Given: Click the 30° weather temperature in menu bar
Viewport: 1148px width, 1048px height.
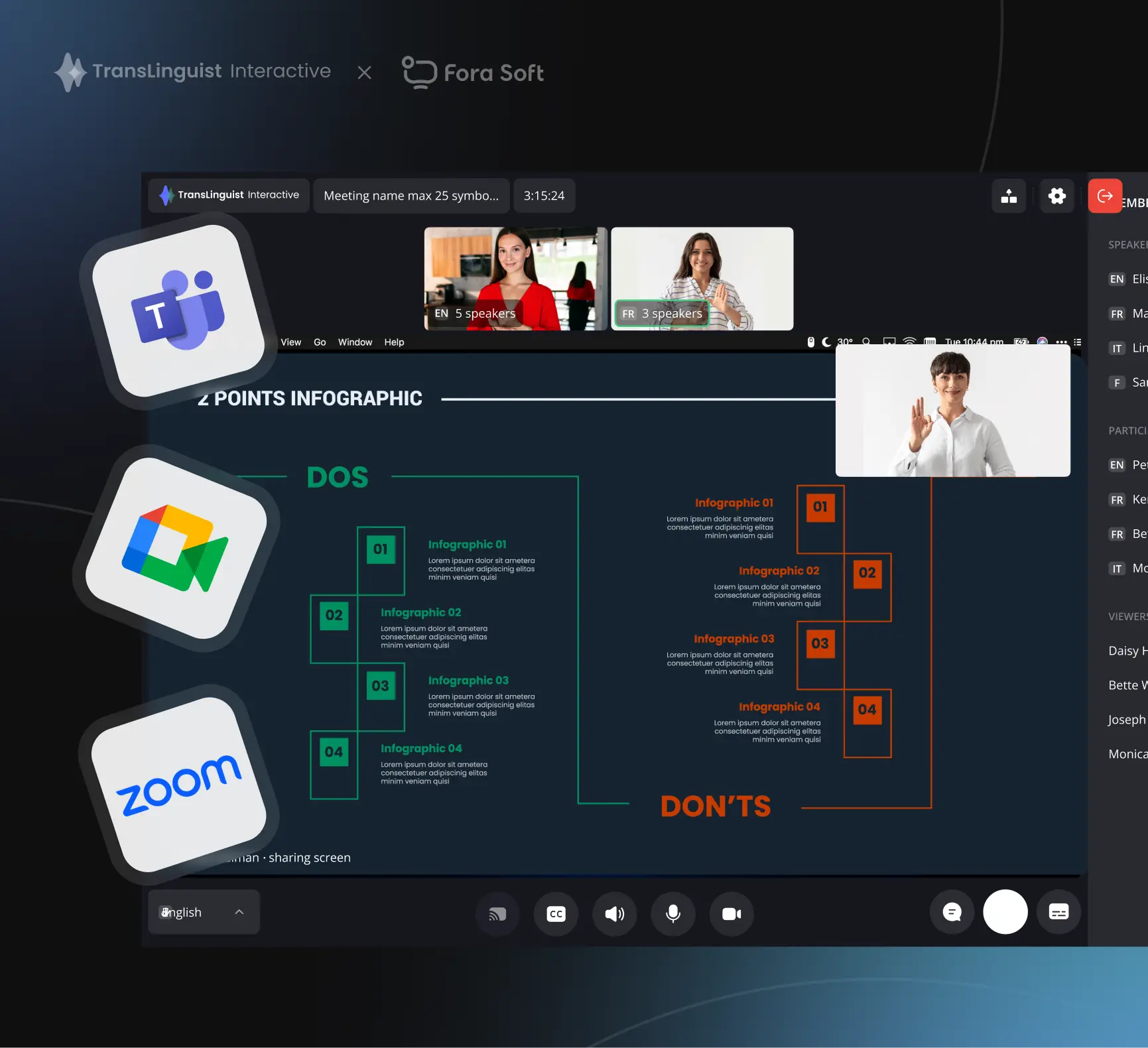Looking at the screenshot, I should (845, 342).
